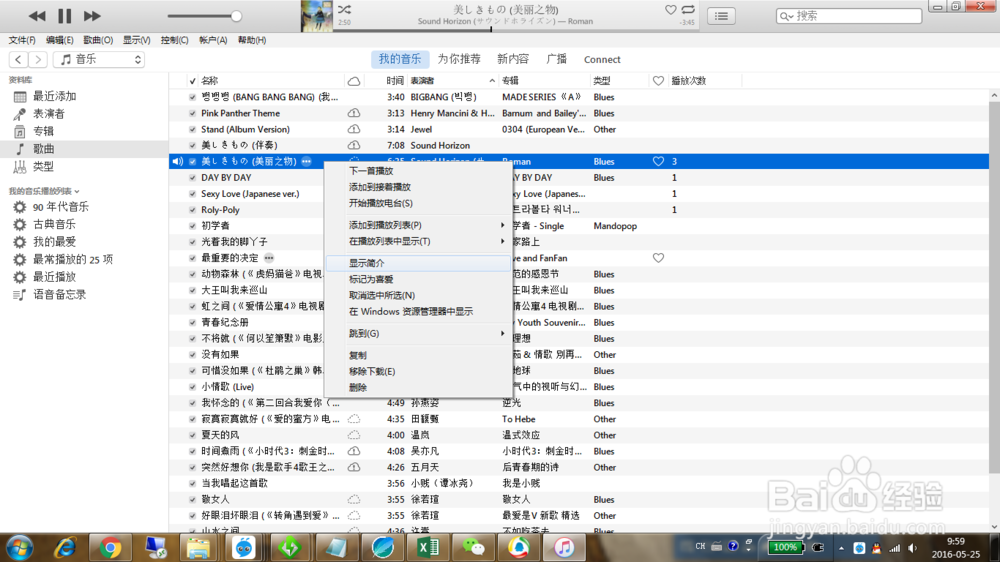Switch to 我的音乐 tab
Image resolution: width=1000 pixels, height=562 pixels.
(x=400, y=59)
